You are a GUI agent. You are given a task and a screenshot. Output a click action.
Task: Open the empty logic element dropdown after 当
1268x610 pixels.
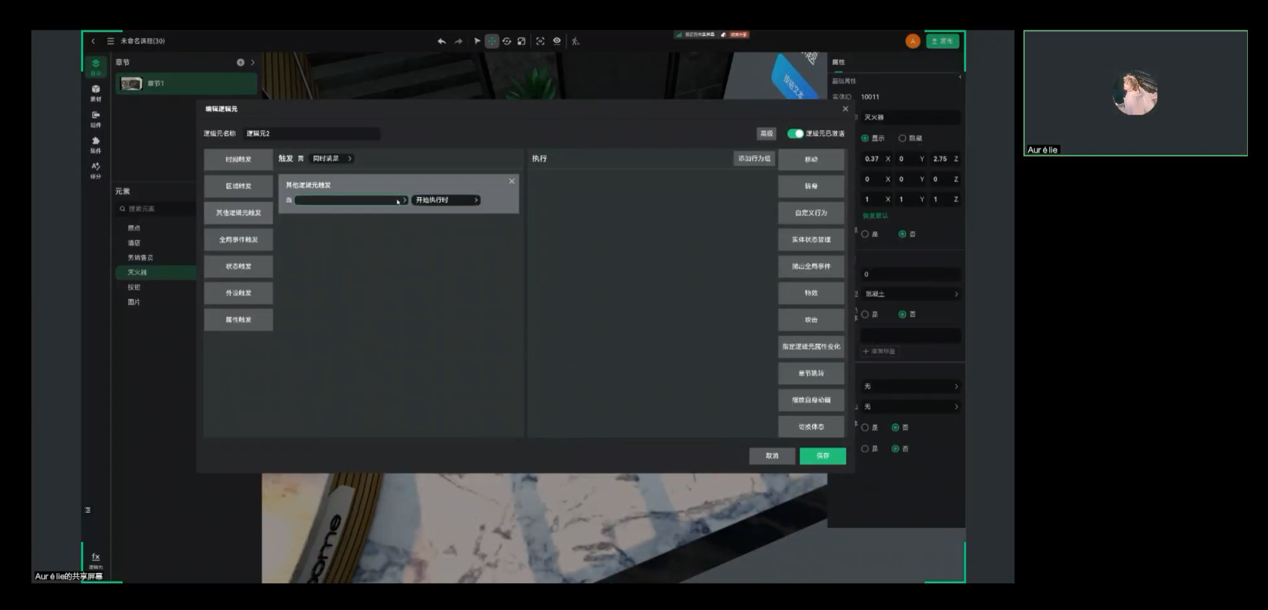pyautogui.click(x=351, y=200)
